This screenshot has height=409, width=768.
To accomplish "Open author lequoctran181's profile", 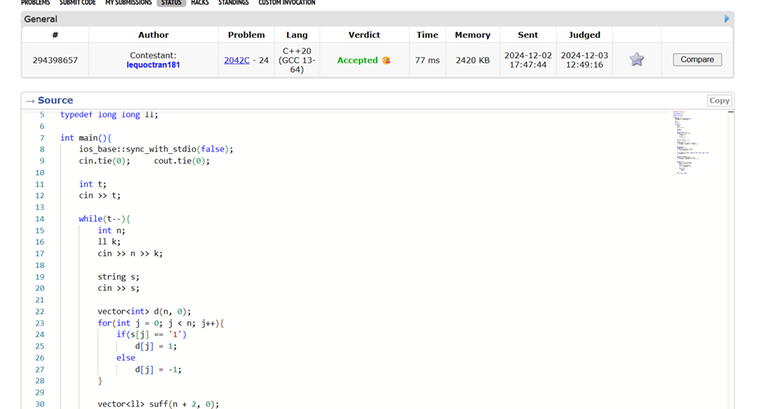I will click(155, 65).
